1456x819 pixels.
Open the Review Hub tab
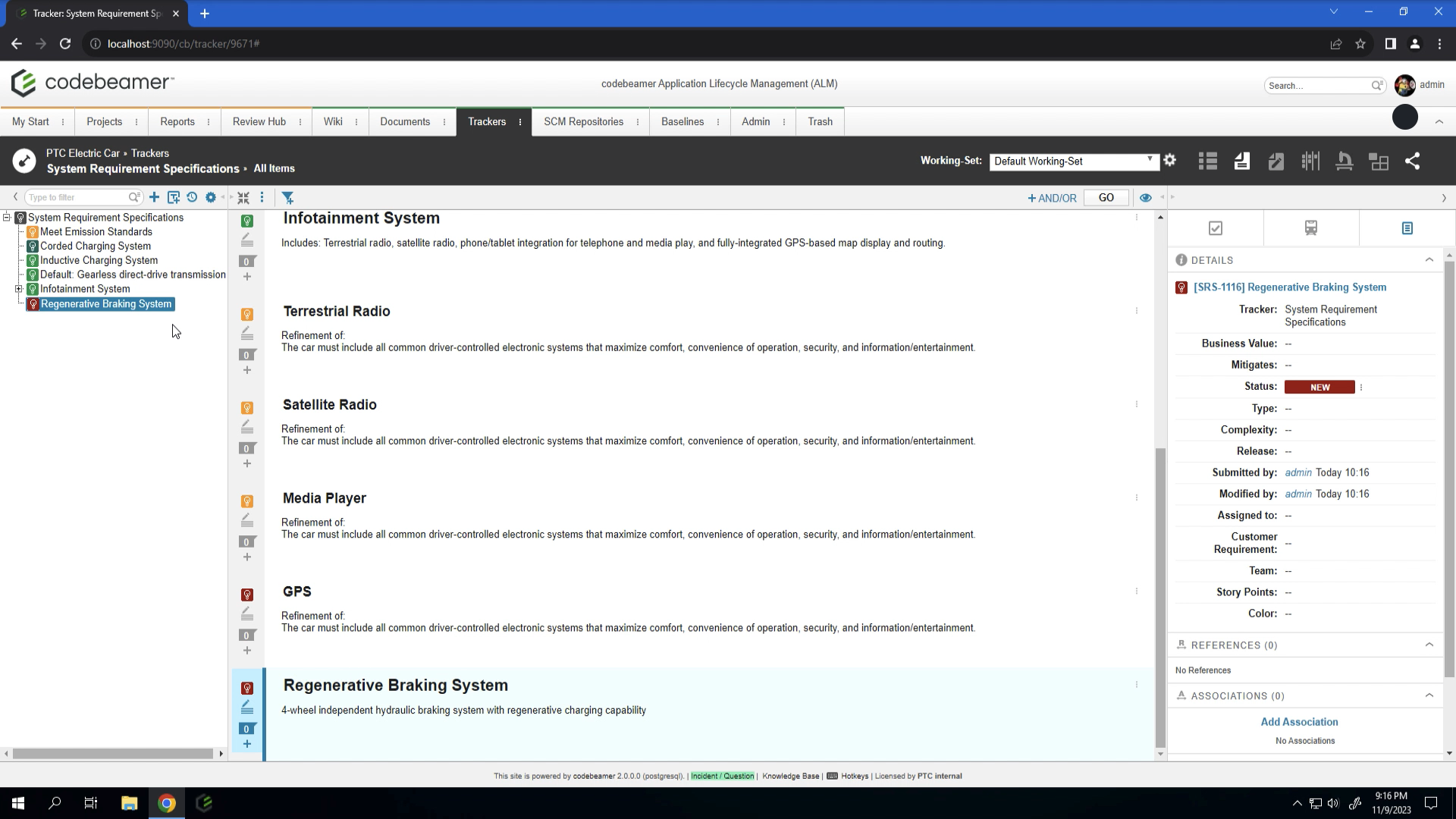(x=259, y=122)
